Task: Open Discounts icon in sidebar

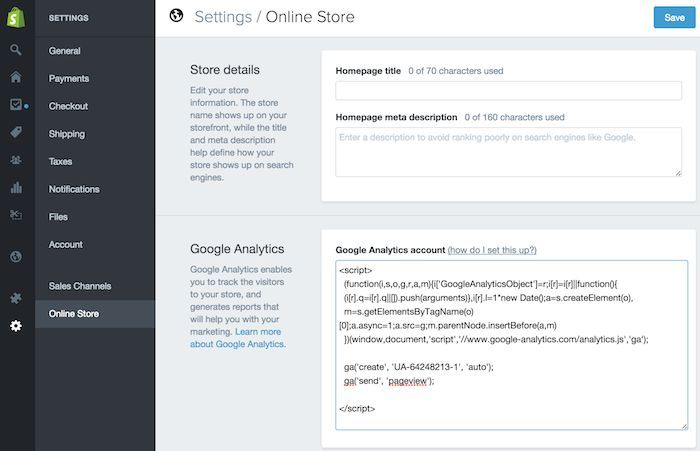Action: (x=16, y=214)
